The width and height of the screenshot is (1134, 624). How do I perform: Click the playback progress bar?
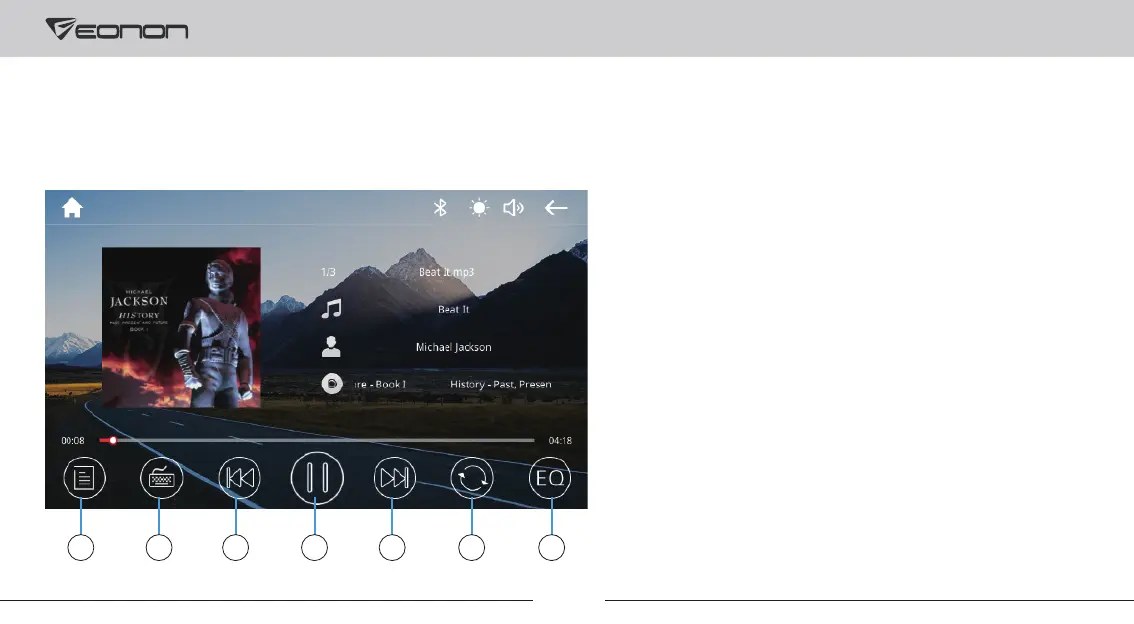(x=317, y=440)
